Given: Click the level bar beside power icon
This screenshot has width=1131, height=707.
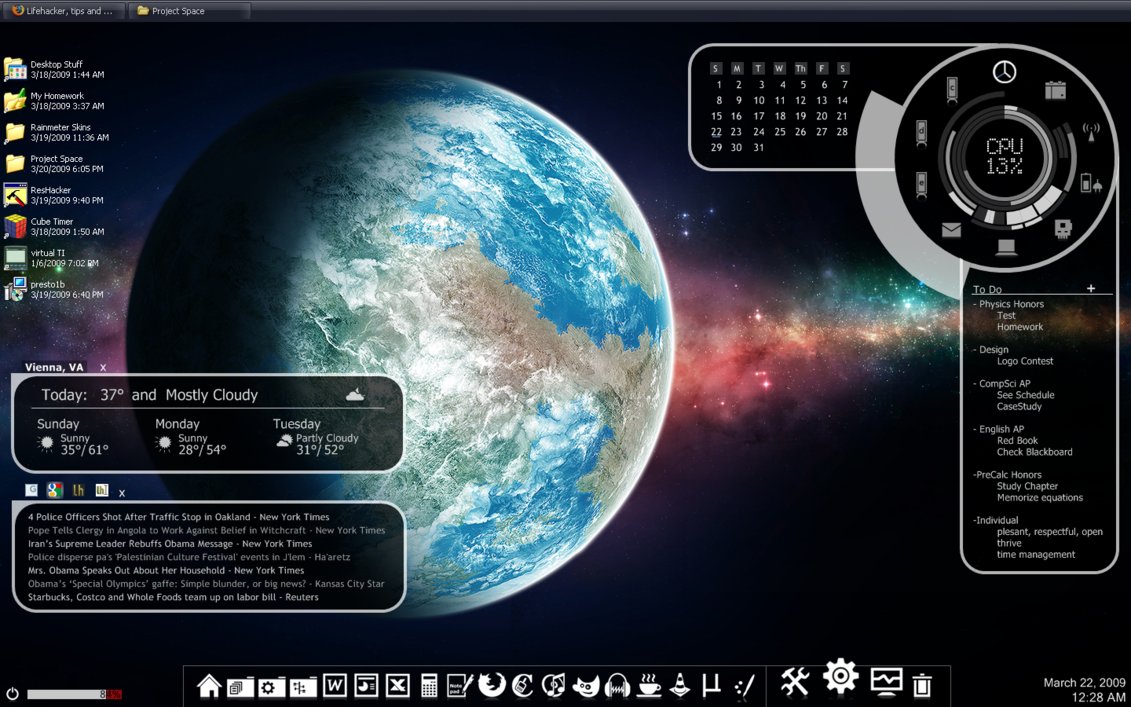Looking at the screenshot, I should pyautogui.click(x=74, y=694).
